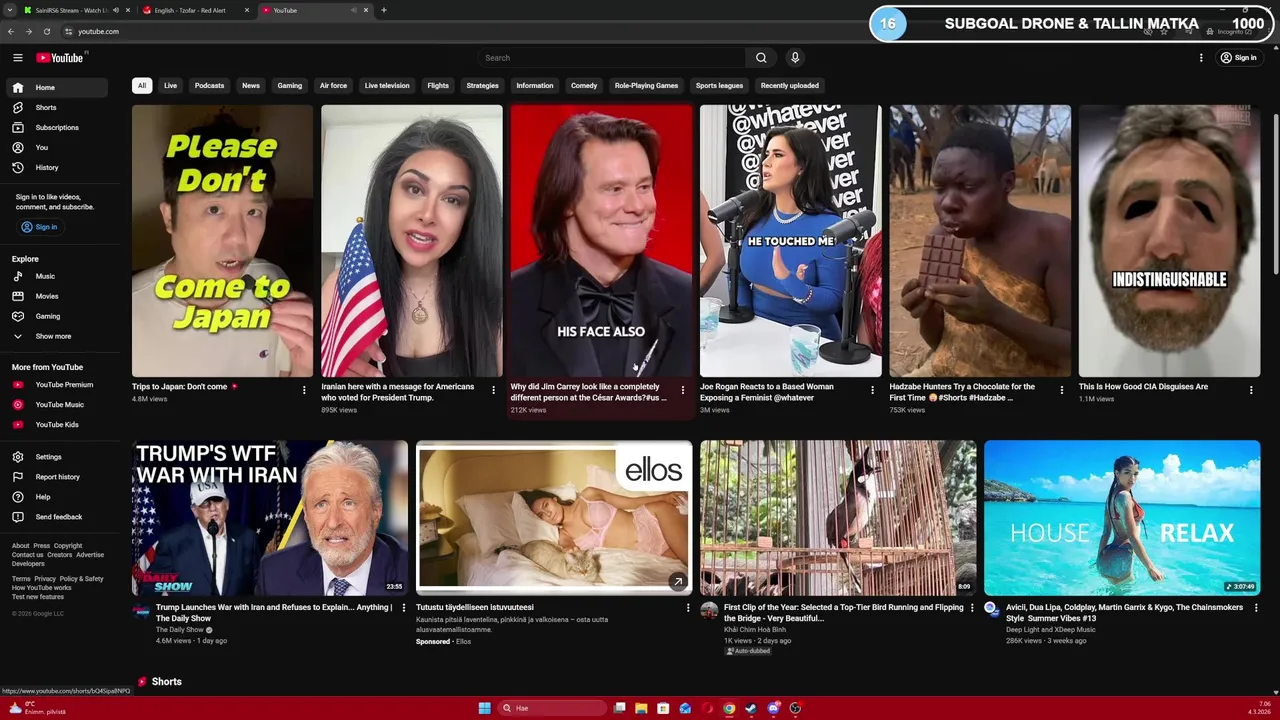Click the Windows taskbar search box
The width and height of the screenshot is (1280, 720).
553,708
